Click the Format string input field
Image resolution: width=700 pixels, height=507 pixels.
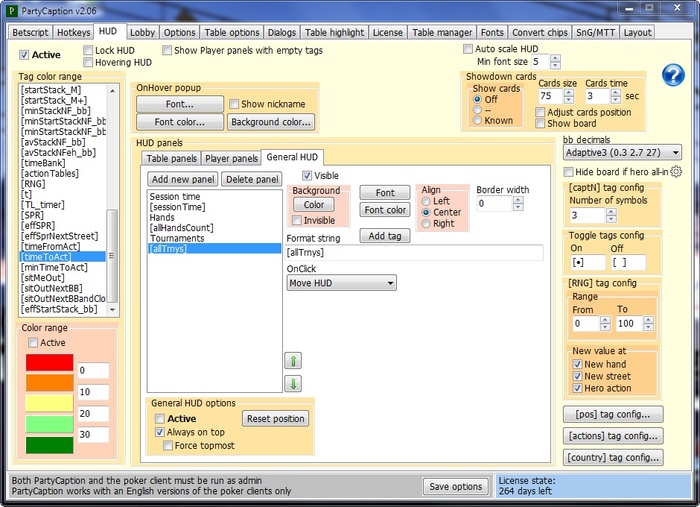[x=414, y=253]
